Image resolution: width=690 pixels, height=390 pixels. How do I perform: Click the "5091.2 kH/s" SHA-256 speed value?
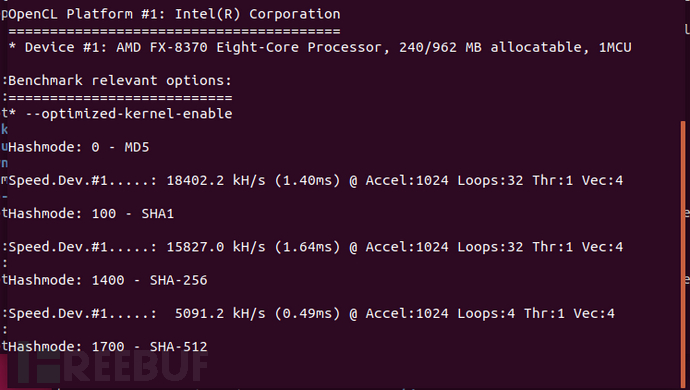pos(220,313)
